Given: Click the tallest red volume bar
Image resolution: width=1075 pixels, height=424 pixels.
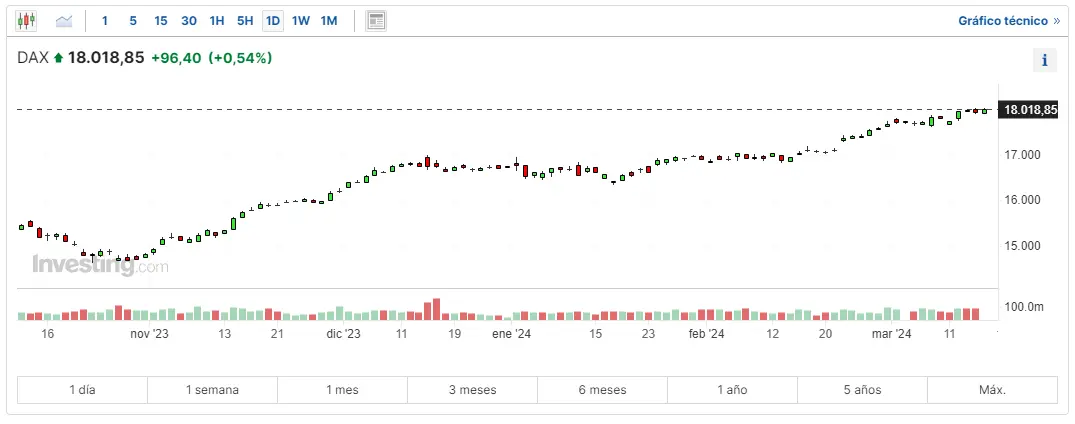Looking at the screenshot, I should (x=436, y=309).
